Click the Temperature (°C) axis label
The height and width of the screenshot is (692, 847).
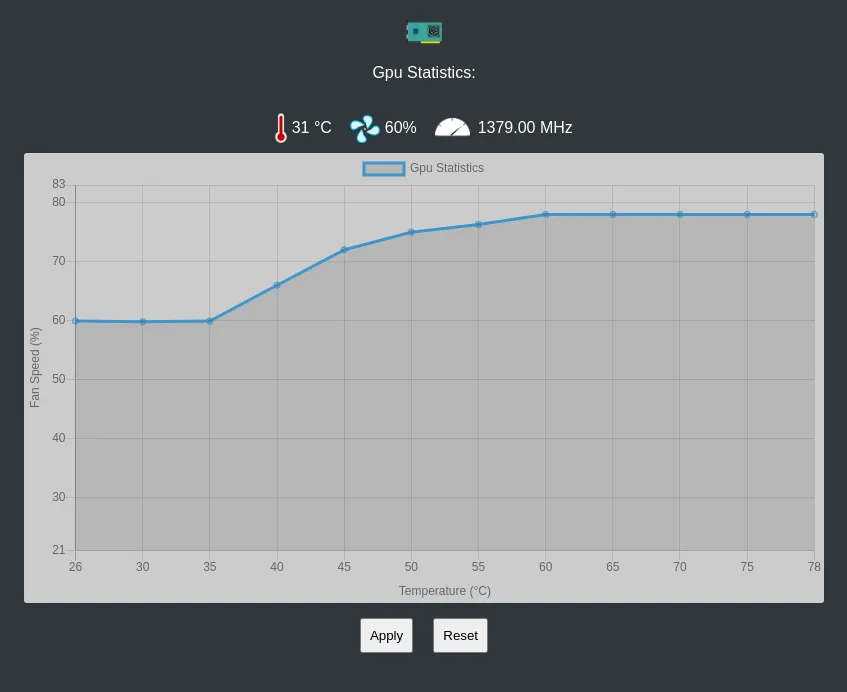[x=445, y=590]
